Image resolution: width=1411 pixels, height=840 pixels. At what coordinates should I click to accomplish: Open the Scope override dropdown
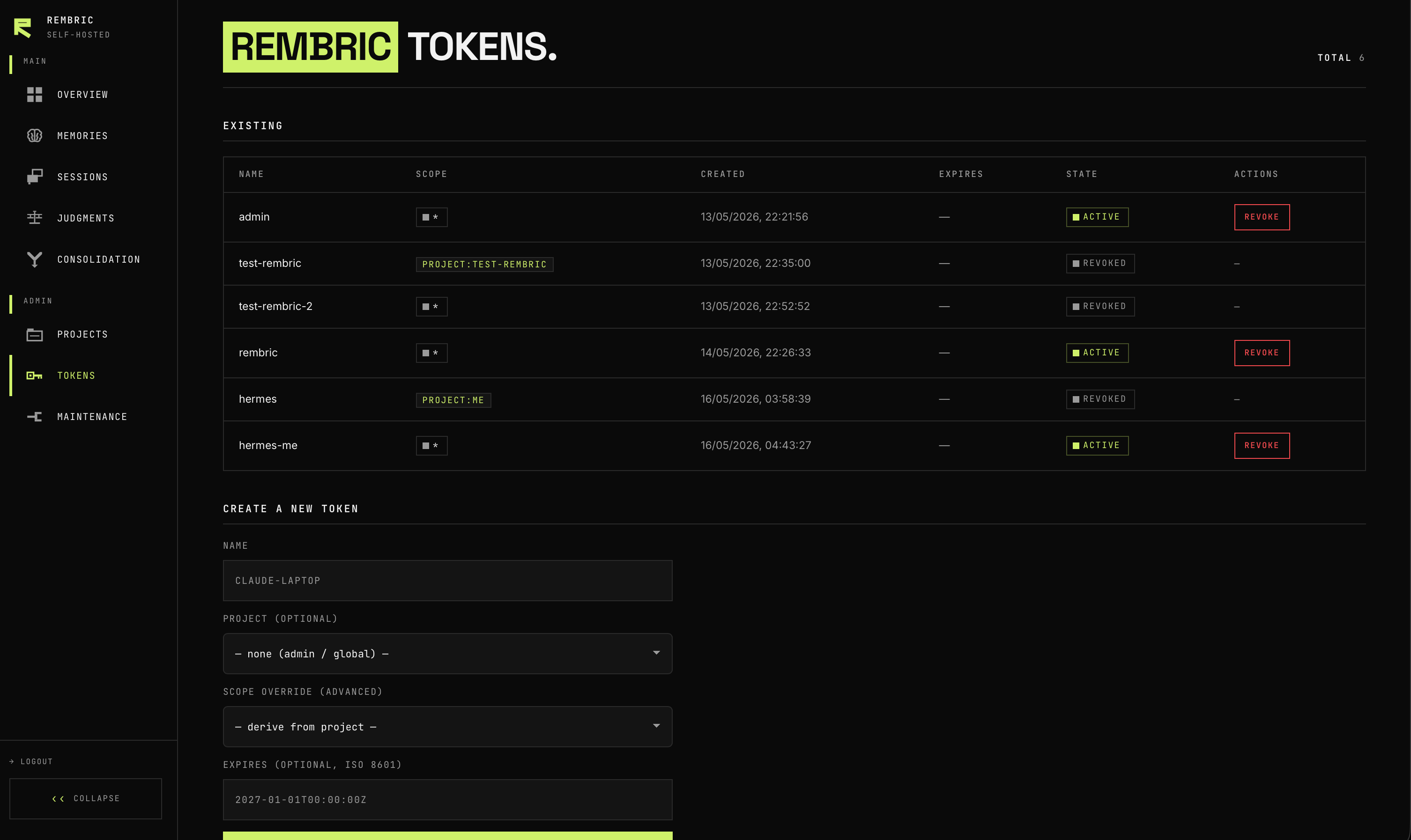click(x=447, y=726)
